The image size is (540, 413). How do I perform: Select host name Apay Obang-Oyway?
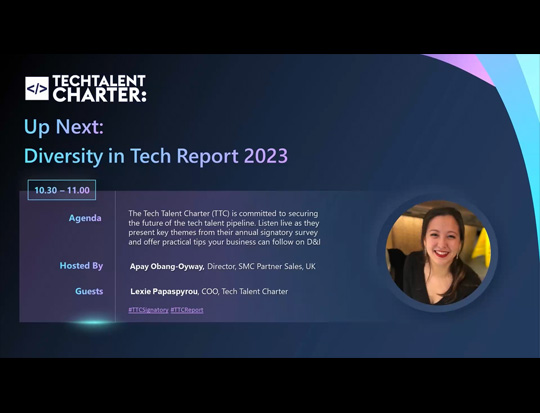click(x=167, y=267)
